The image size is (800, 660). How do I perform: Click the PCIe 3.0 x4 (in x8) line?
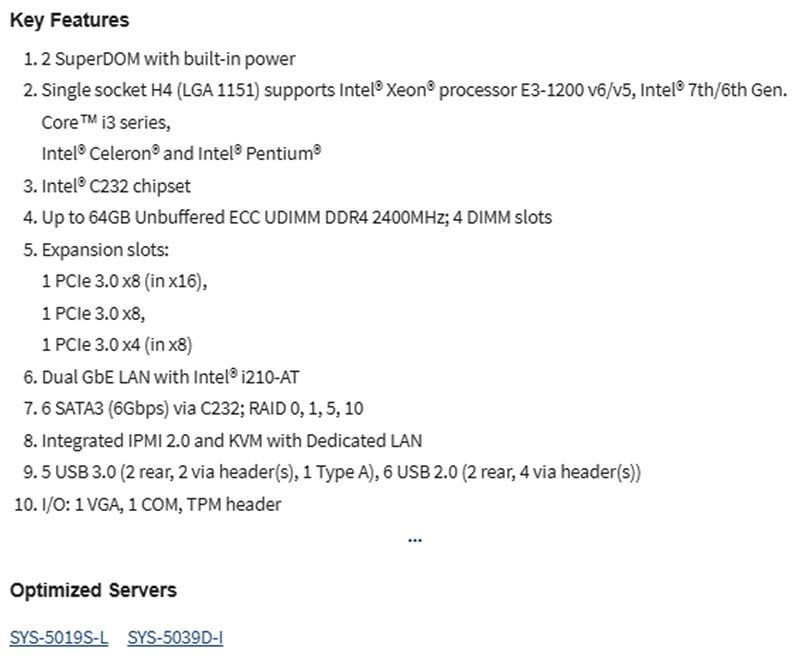coord(117,345)
